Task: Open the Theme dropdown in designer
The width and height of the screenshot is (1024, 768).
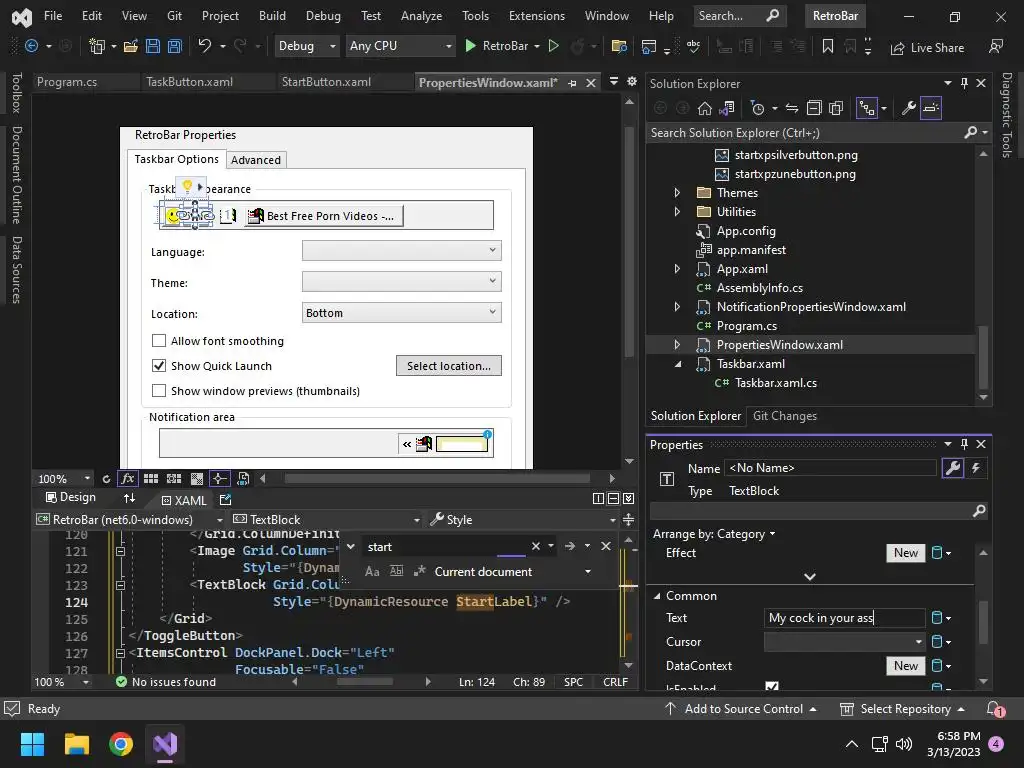Action: pyautogui.click(x=402, y=281)
